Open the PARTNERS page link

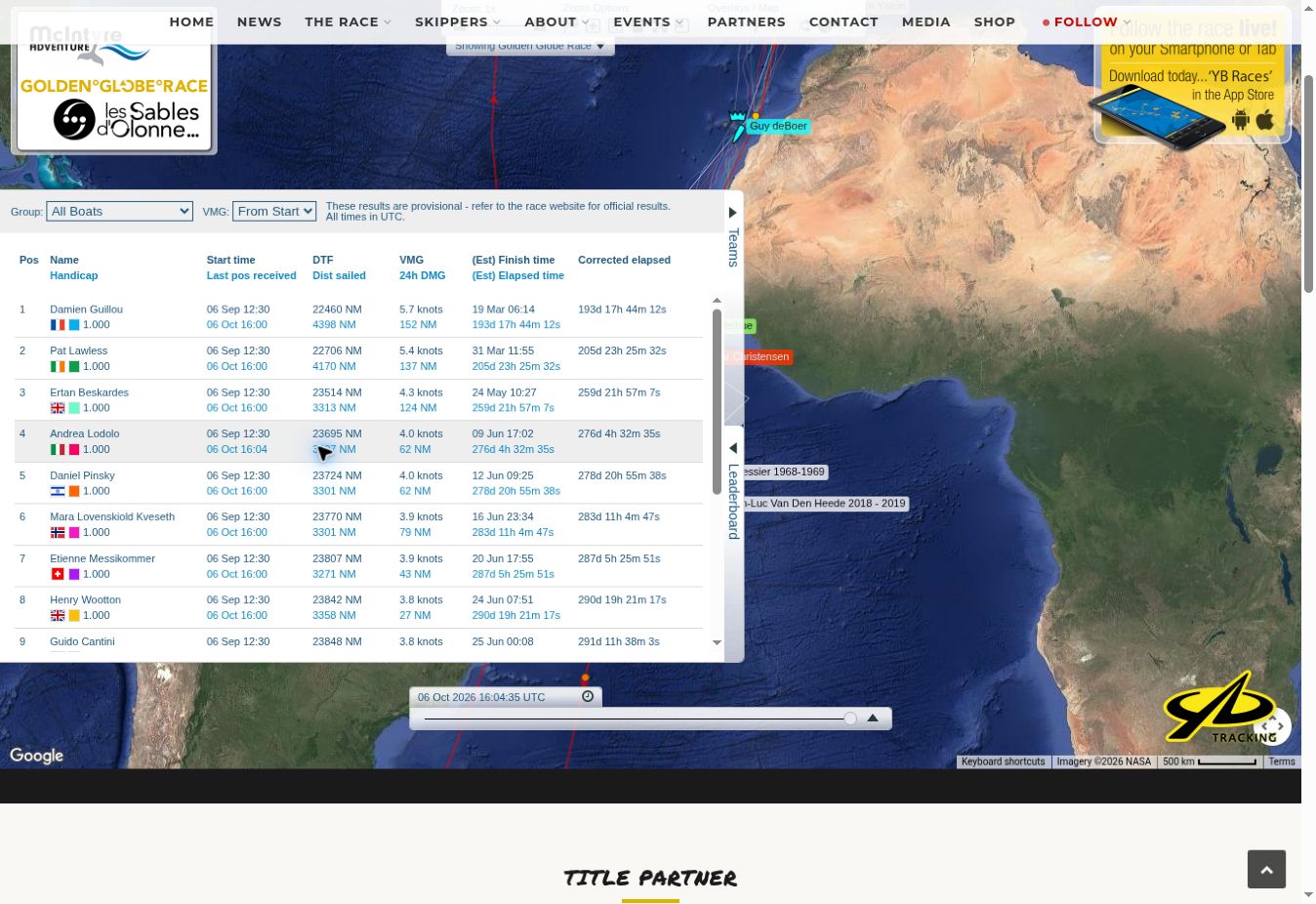click(746, 21)
